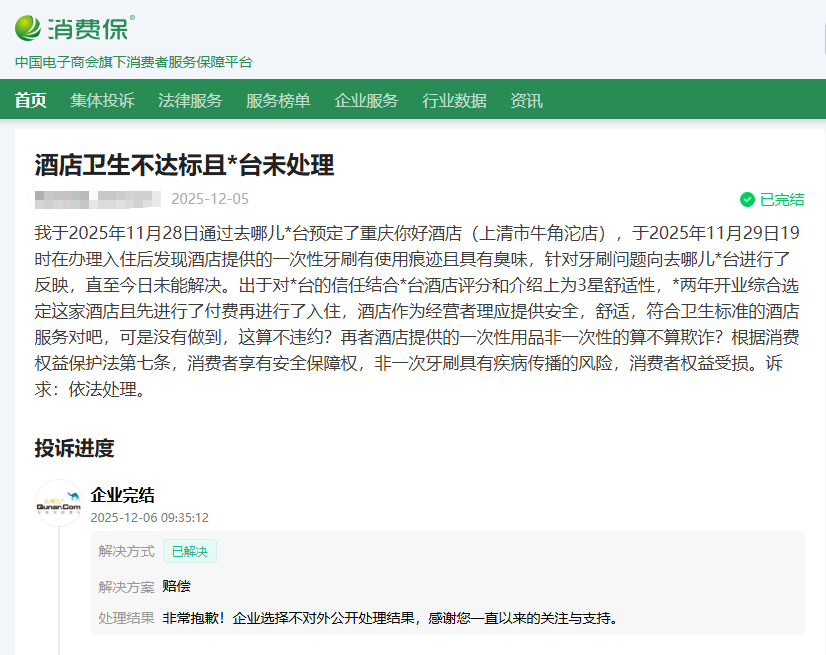Navigate to the 资讯 tab

point(526,100)
